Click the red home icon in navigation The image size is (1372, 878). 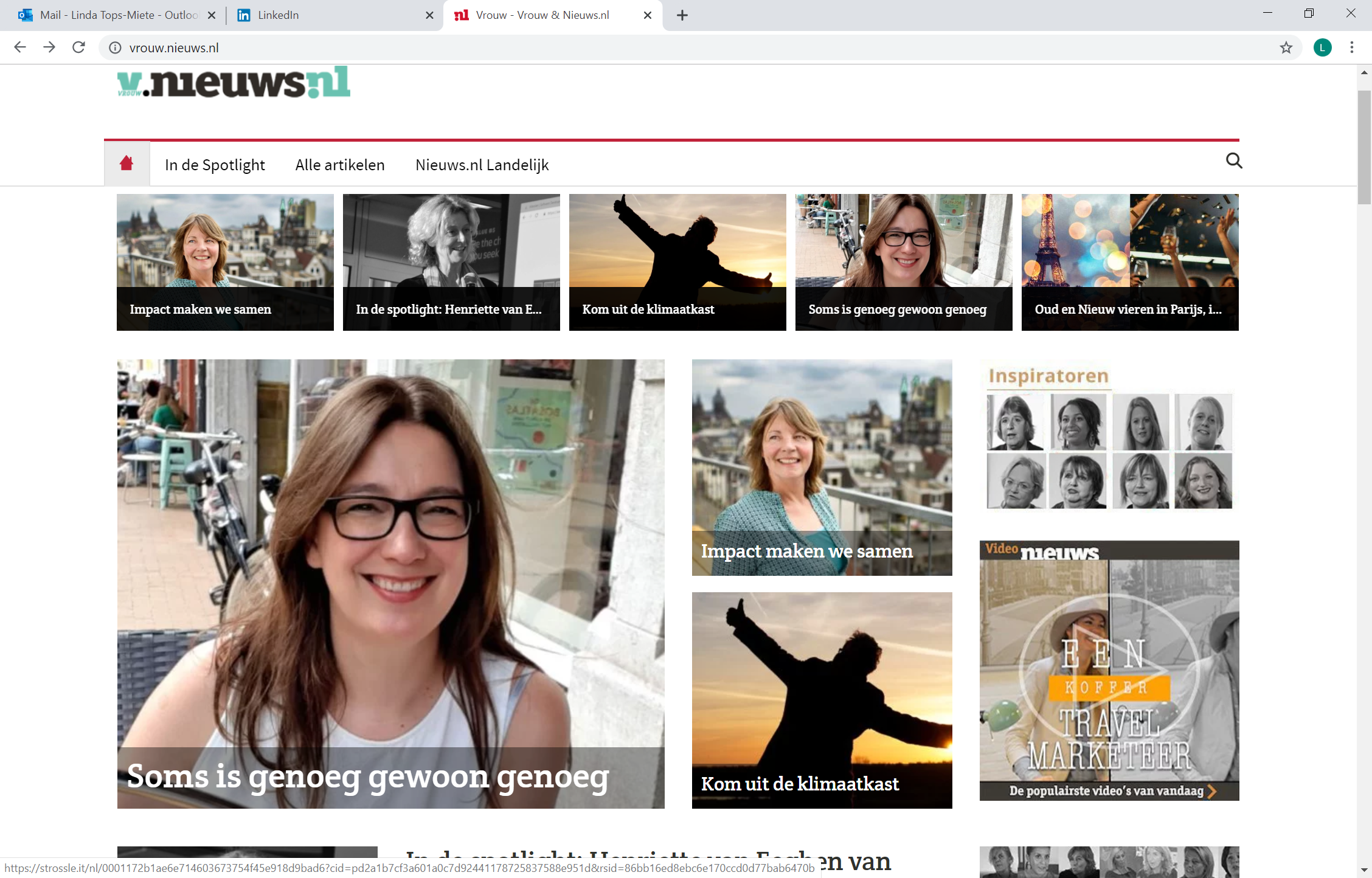[126, 164]
